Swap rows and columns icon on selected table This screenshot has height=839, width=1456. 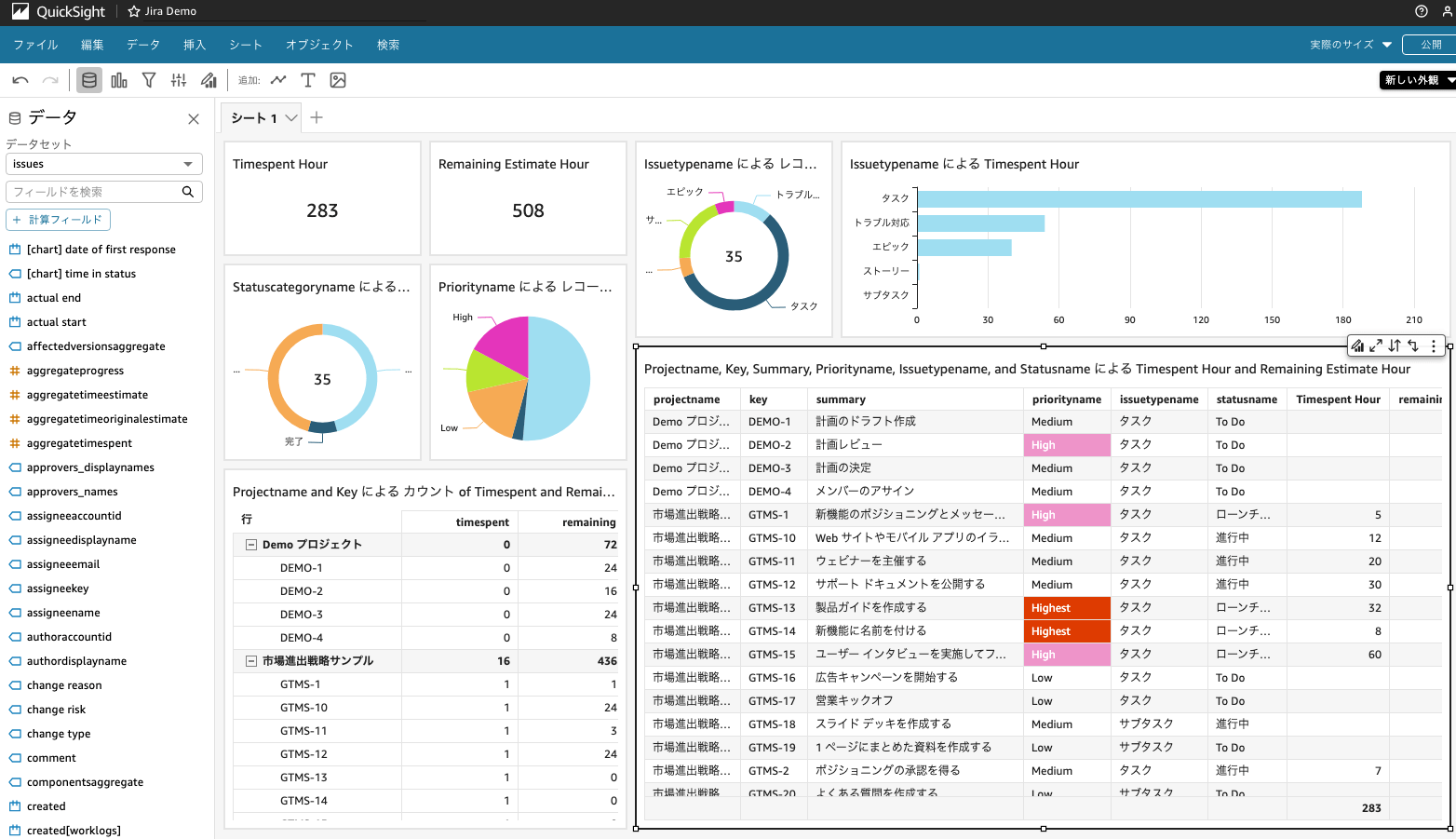tap(1413, 345)
